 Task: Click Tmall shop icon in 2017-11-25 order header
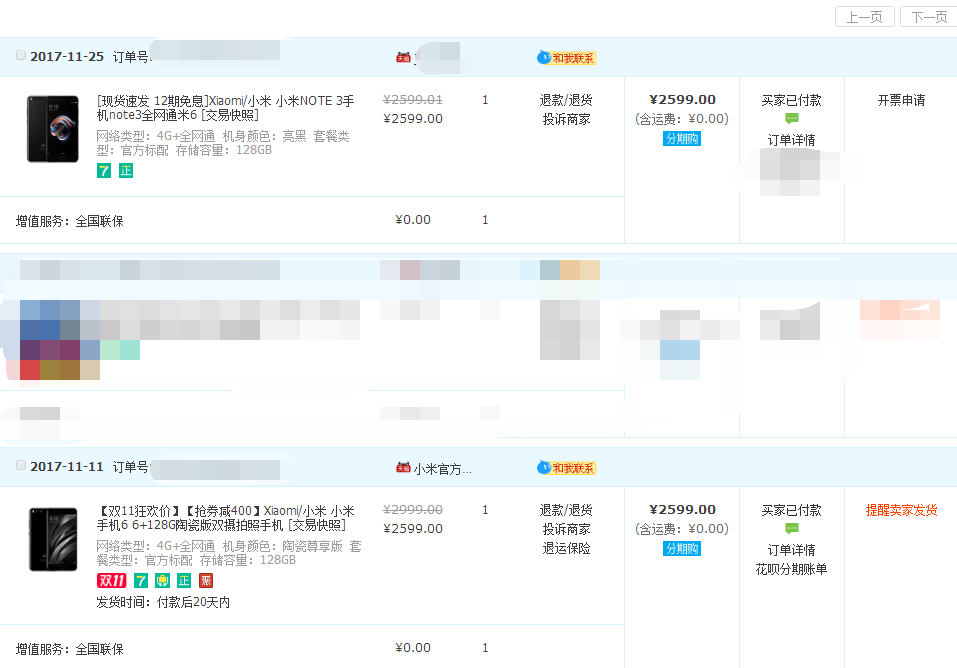pyautogui.click(x=403, y=57)
